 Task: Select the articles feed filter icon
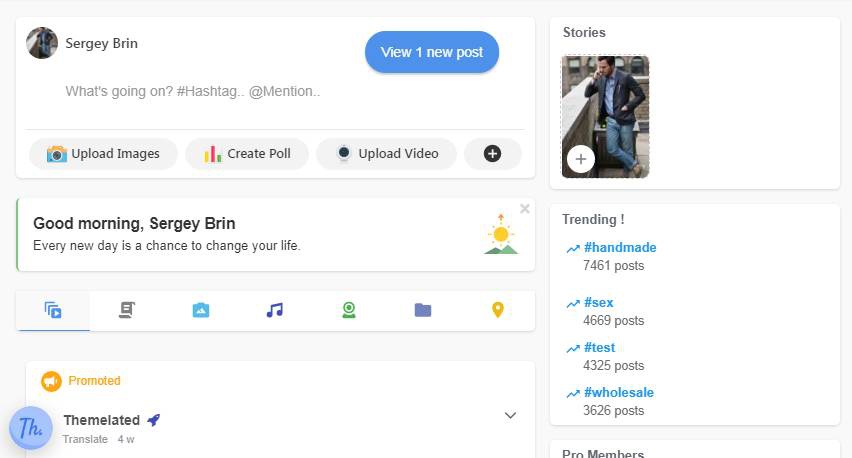point(127,311)
